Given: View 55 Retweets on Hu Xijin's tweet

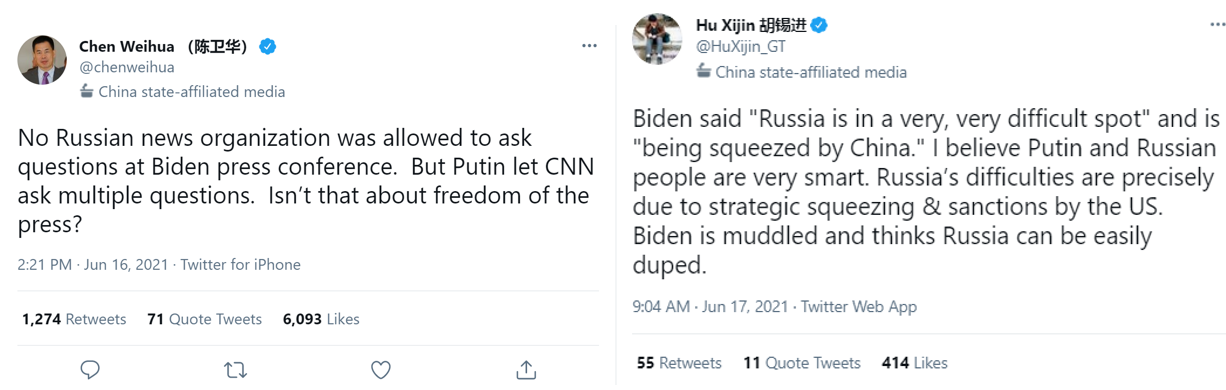Looking at the screenshot, I should click(x=679, y=362).
